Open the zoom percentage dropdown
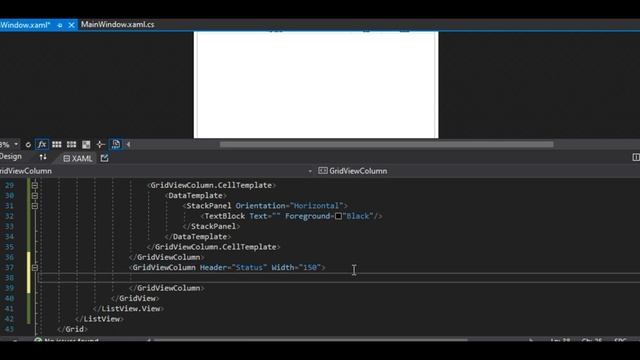 (x=16, y=144)
